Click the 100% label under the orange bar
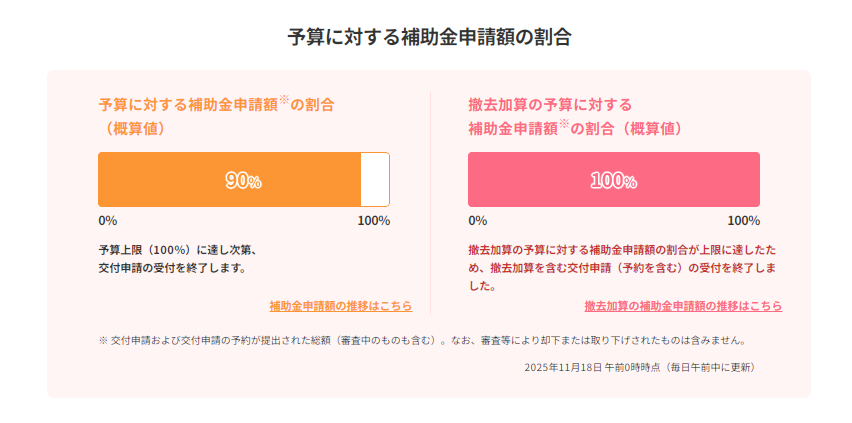The image size is (852, 423). tap(373, 221)
